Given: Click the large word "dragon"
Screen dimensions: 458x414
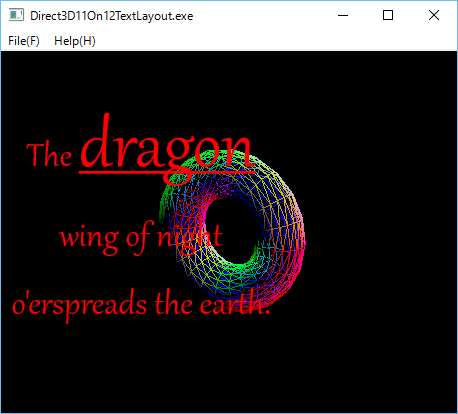Looking at the screenshot, I should [166, 147].
